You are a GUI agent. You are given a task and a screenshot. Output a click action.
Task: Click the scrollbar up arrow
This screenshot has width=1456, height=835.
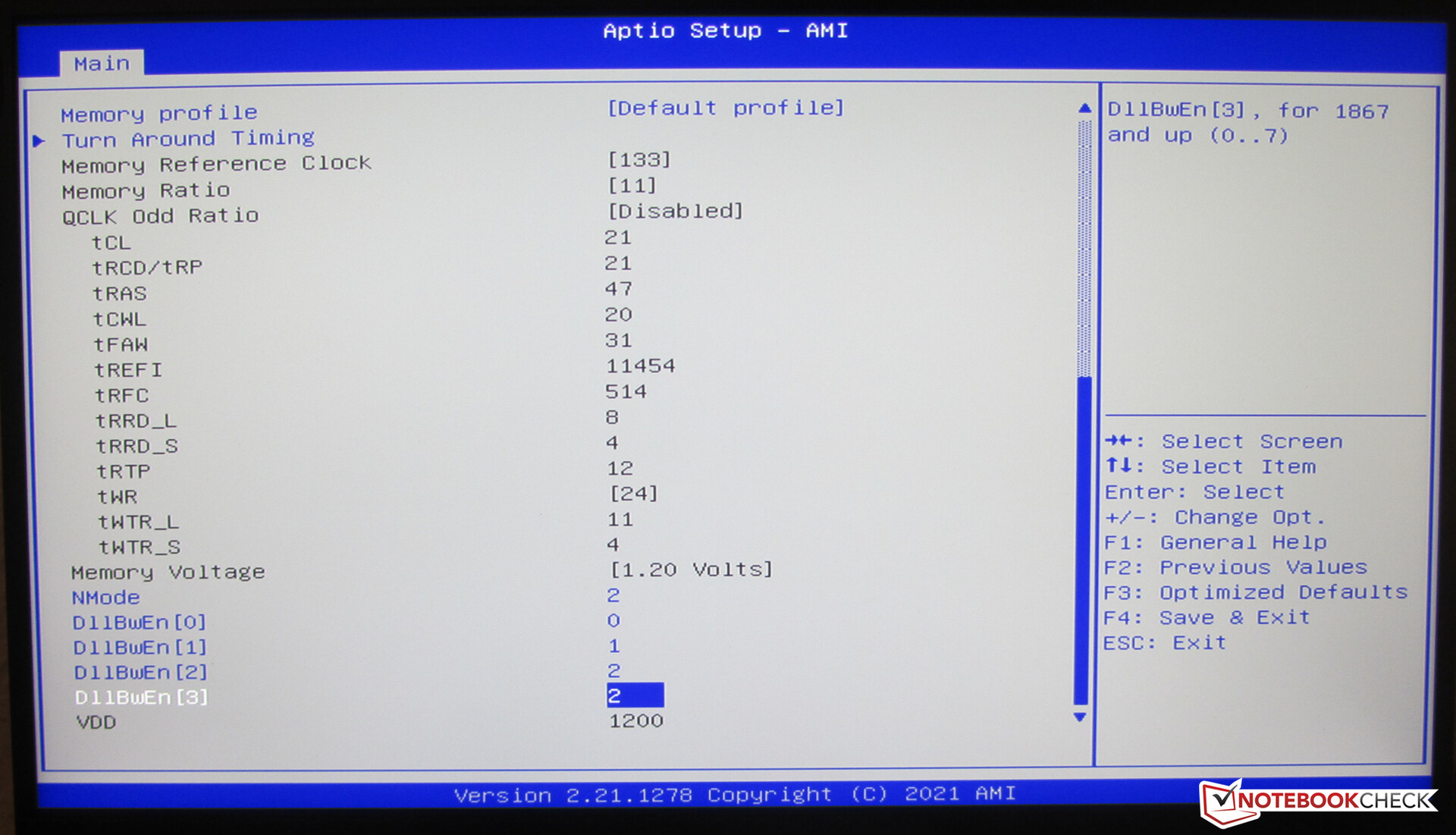coord(1084,108)
